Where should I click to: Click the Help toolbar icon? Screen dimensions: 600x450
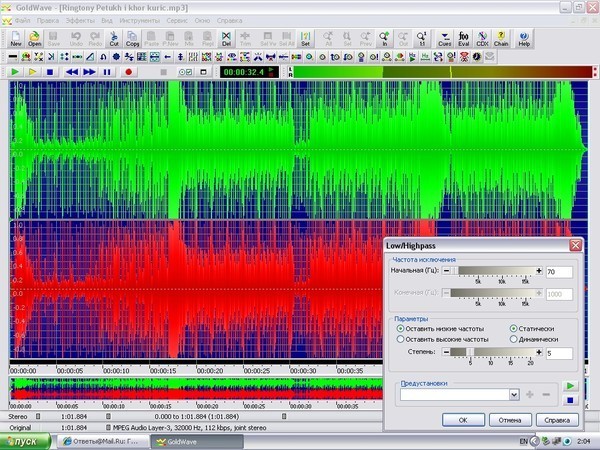(524, 39)
